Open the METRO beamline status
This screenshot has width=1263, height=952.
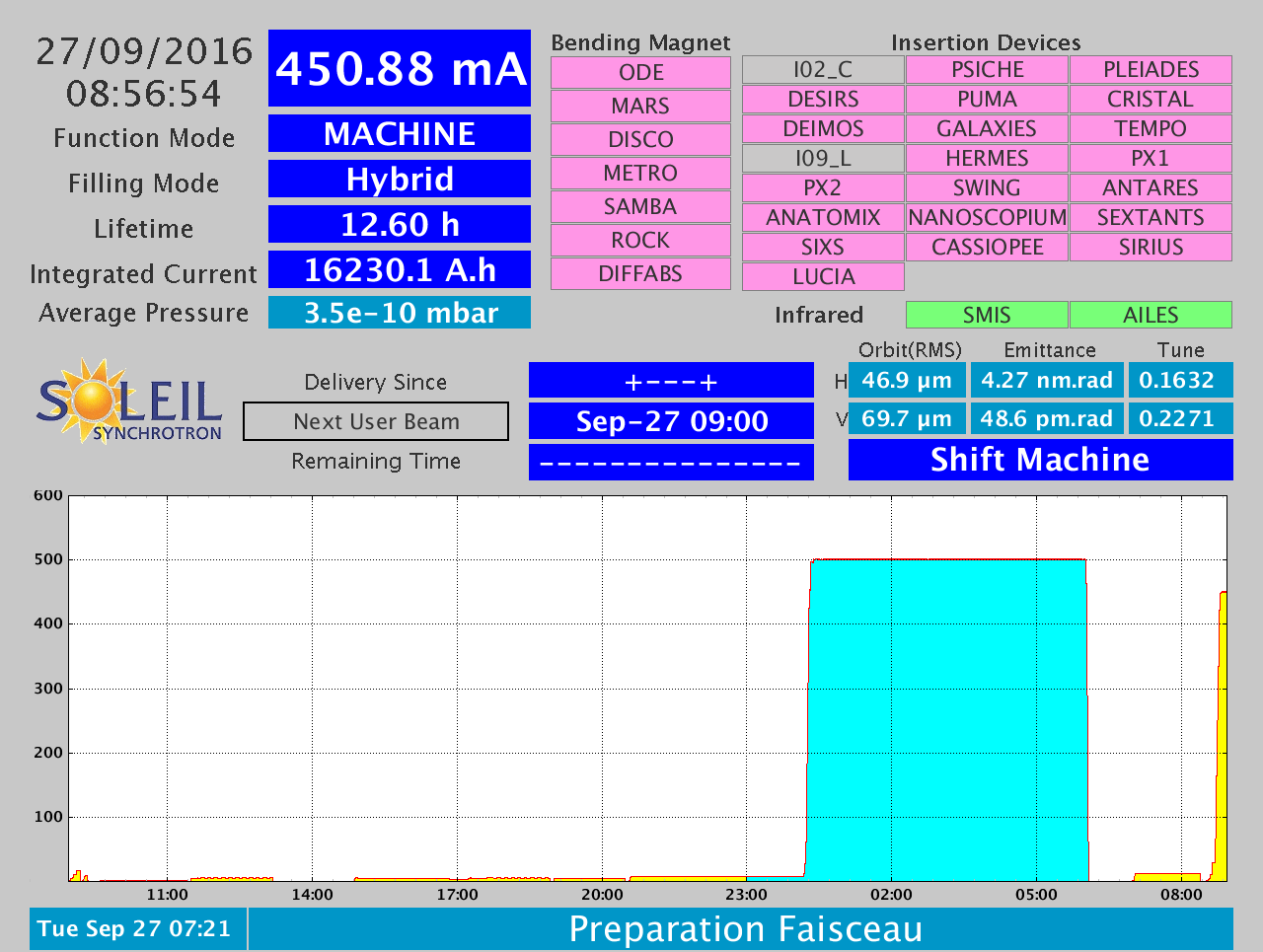click(640, 174)
